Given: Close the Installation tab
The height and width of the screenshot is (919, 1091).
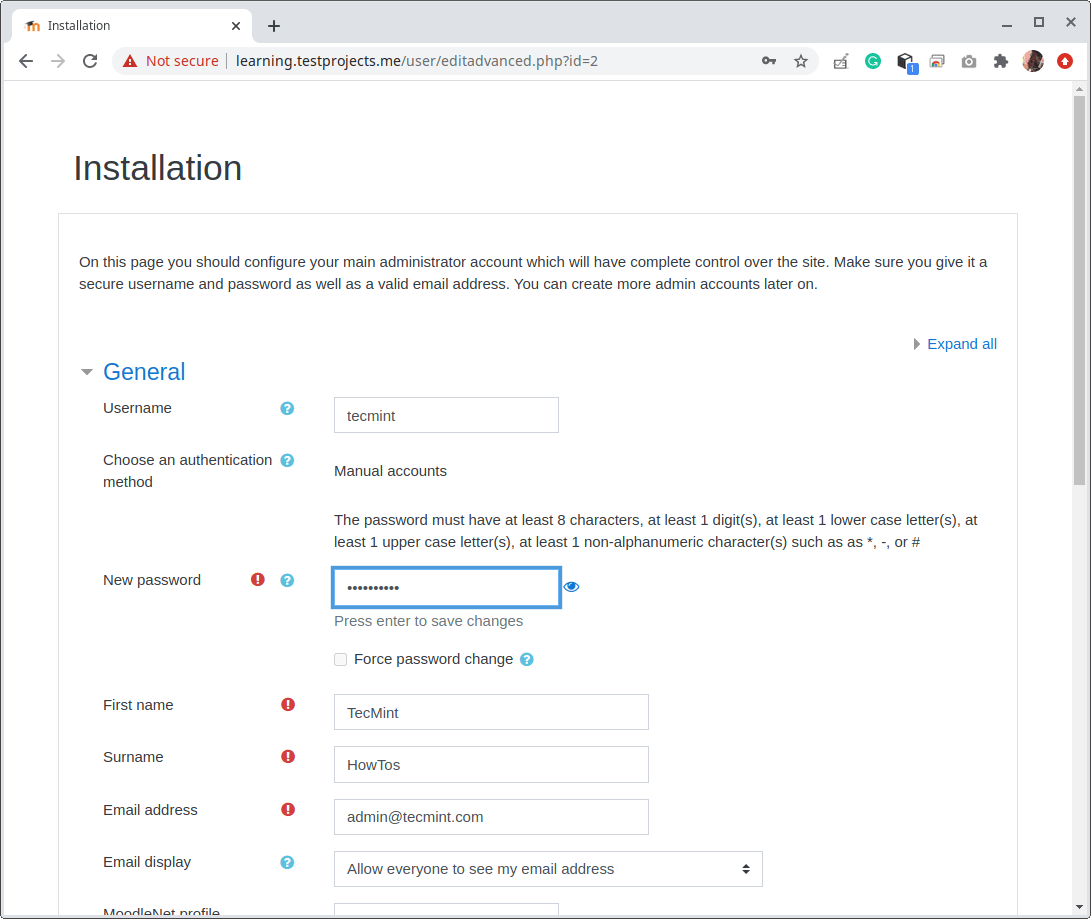Looking at the screenshot, I should [236, 26].
